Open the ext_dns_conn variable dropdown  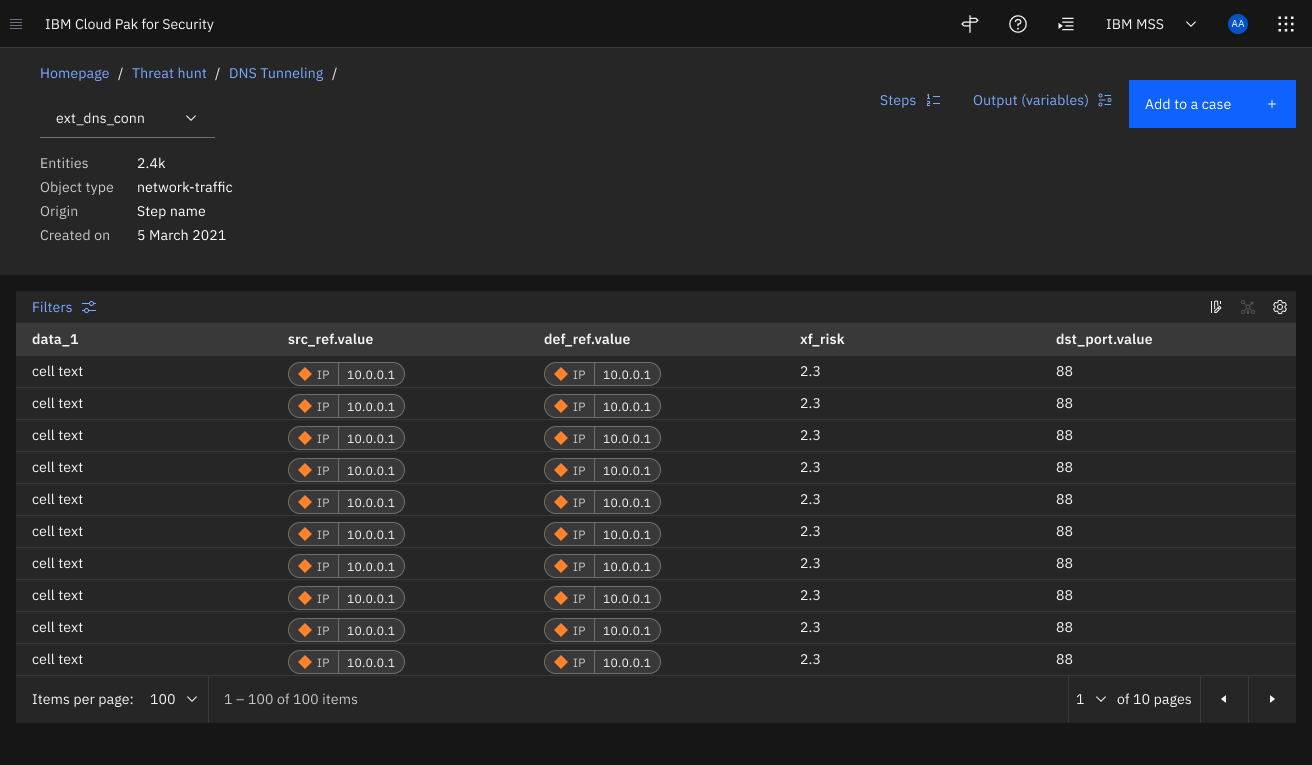(x=127, y=118)
